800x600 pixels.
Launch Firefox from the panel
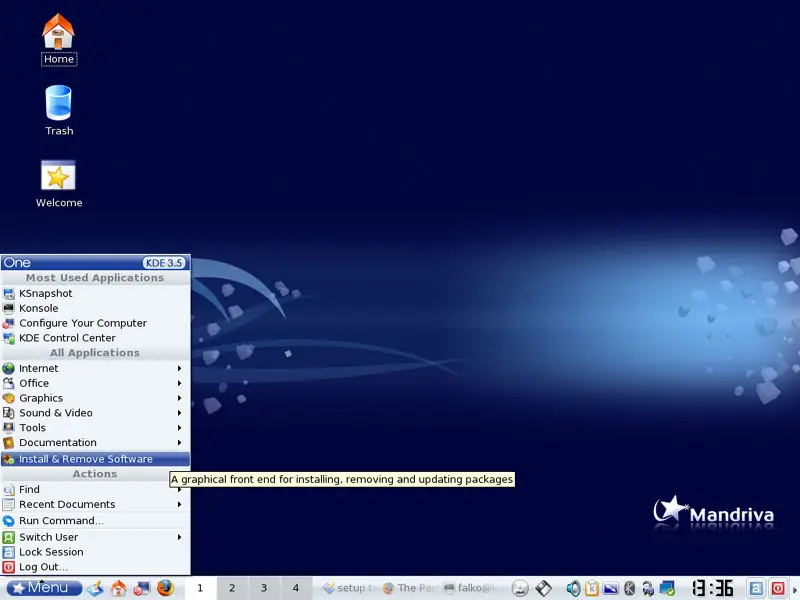pyautogui.click(x=165, y=588)
